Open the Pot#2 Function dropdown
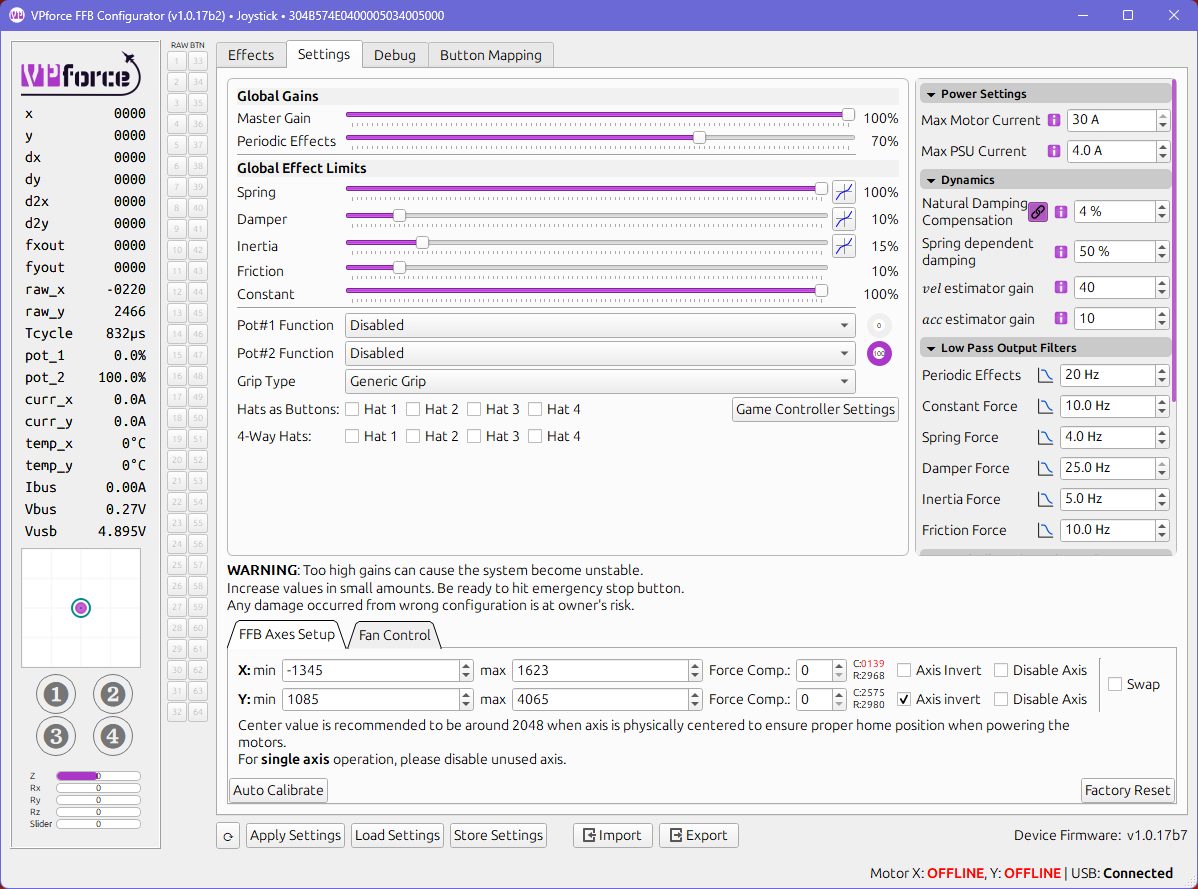1198x889 pixels. (x=600, y=354)
